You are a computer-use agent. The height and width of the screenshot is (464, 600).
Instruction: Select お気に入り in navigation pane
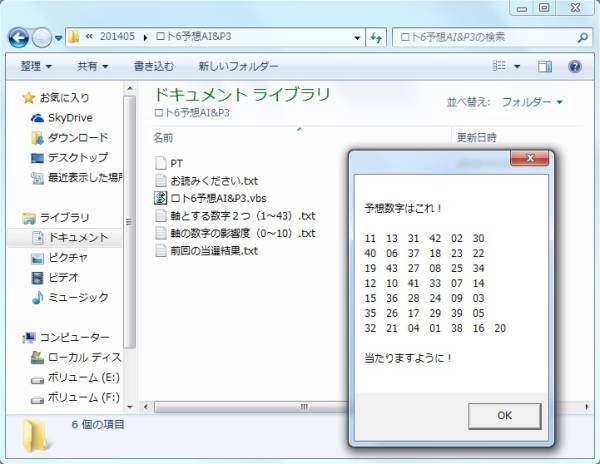coord(56,98)
